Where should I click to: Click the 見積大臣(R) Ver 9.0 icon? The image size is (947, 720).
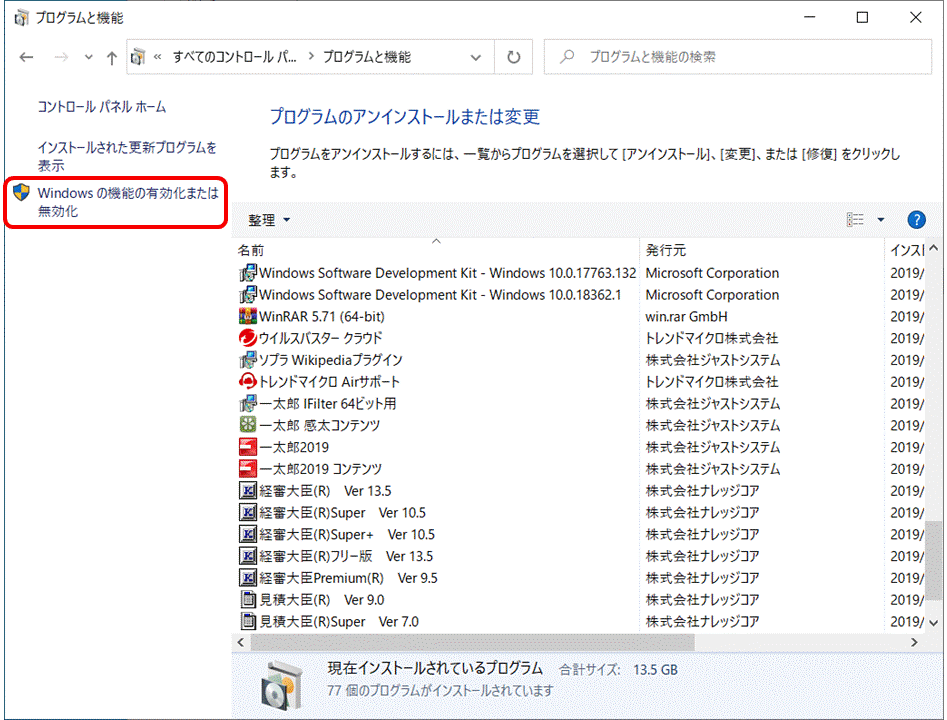click(x=248, y=599)
